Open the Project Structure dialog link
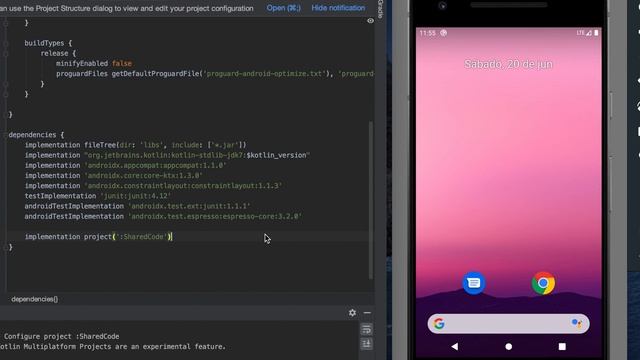The height and width of the screenshot is (360, 640). (x=283, y=8)
